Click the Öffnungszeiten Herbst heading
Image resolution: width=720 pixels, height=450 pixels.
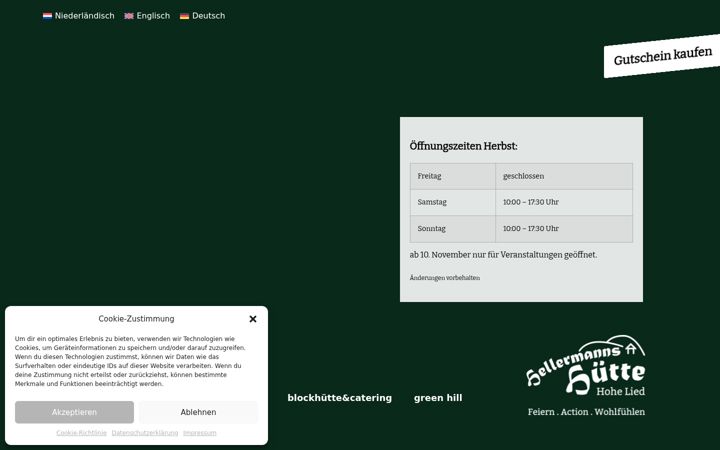[463, 146]
